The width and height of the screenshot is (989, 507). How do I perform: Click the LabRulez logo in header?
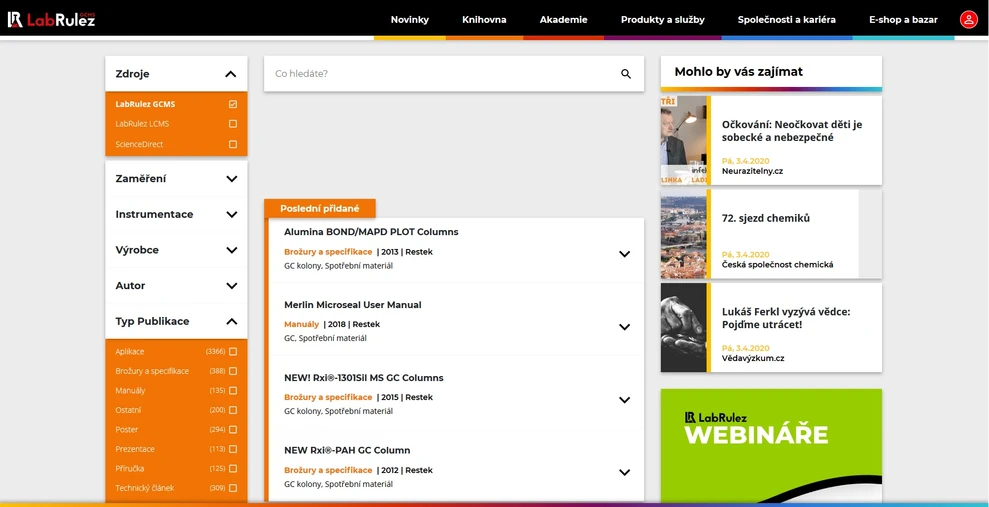pos(51,19)
